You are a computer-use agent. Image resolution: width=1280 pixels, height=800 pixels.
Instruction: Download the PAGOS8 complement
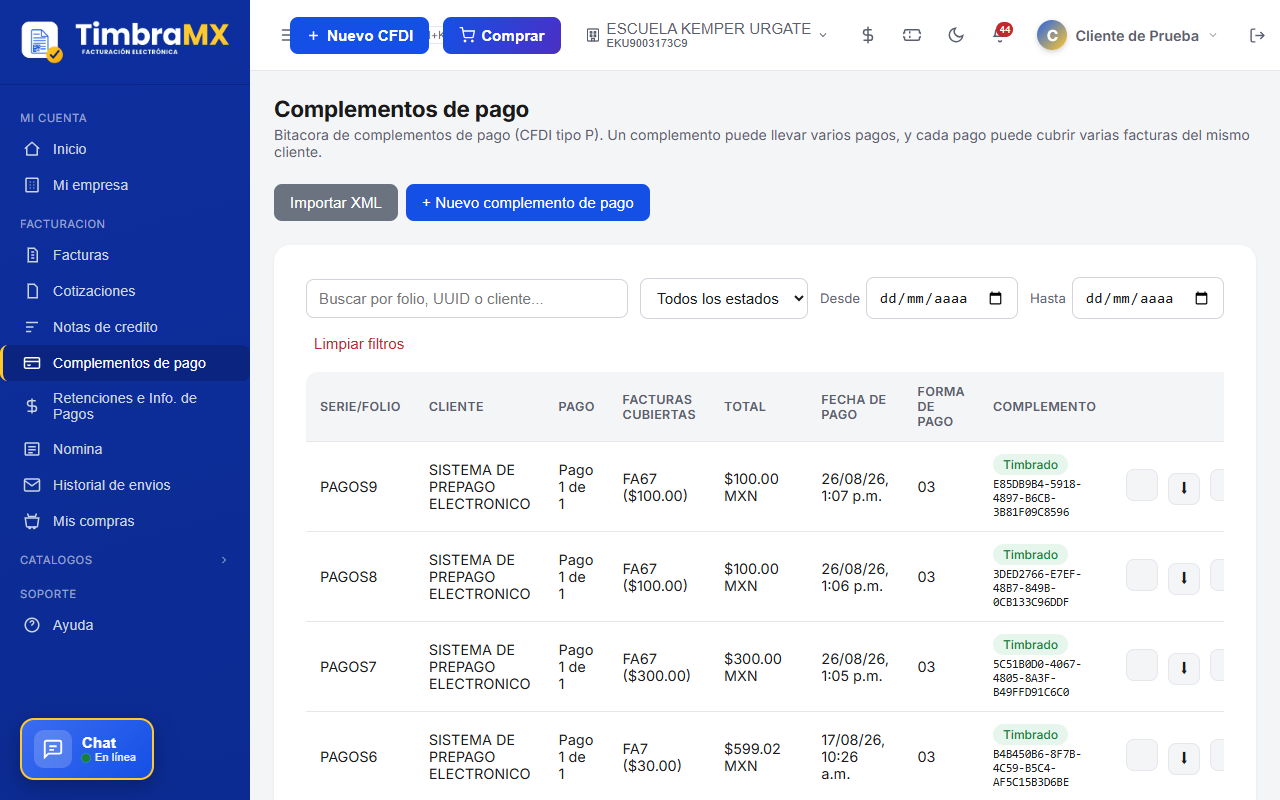coord(1184,578)
